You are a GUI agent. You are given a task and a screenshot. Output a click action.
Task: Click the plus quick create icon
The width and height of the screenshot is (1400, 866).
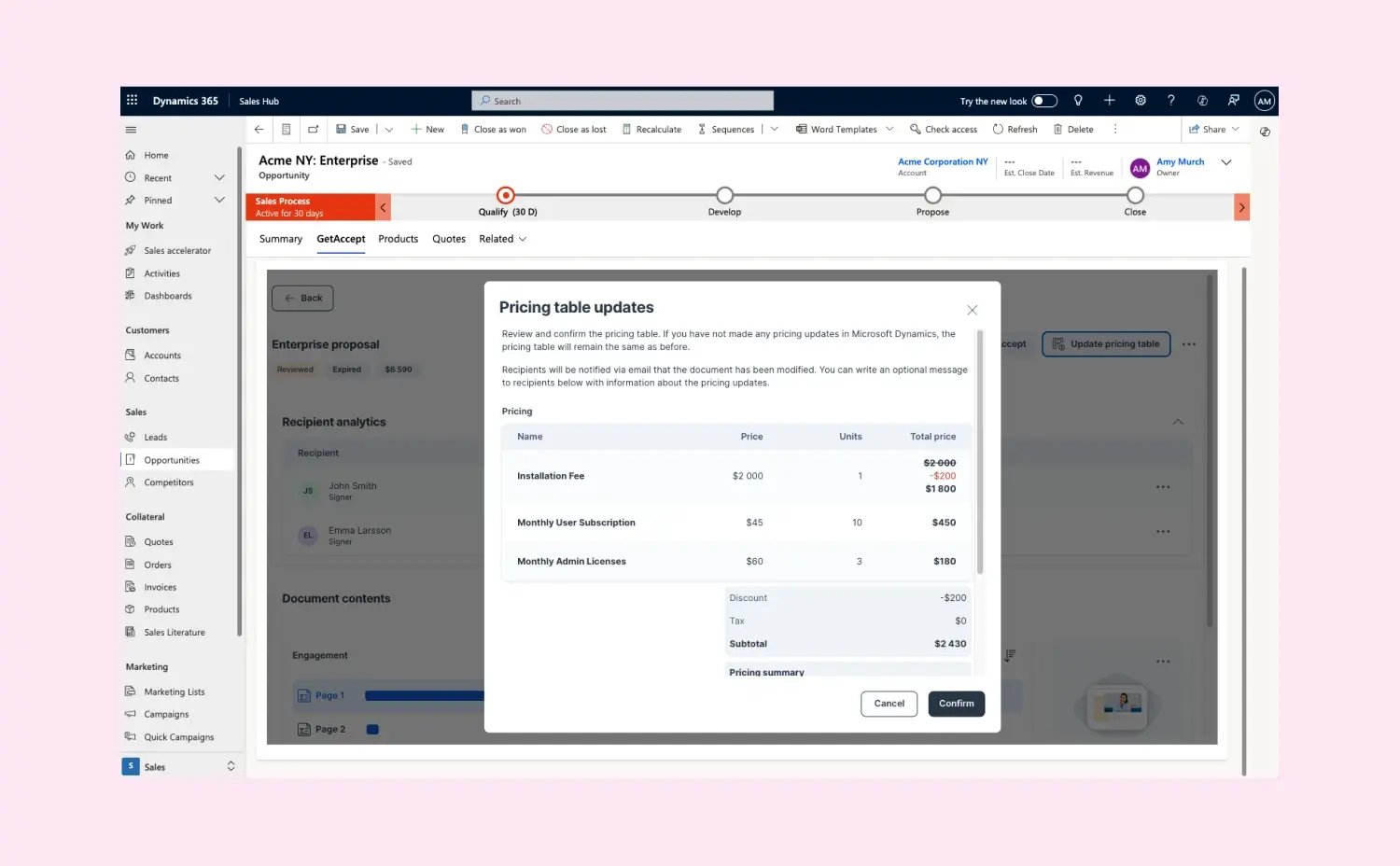1109,100
